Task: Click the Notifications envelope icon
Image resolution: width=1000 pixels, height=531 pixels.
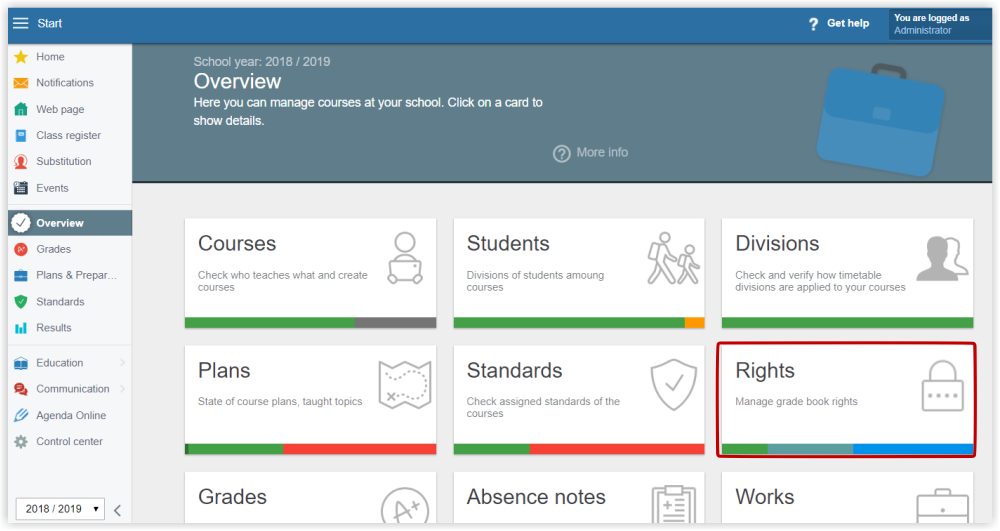Action: coord(21,83)
